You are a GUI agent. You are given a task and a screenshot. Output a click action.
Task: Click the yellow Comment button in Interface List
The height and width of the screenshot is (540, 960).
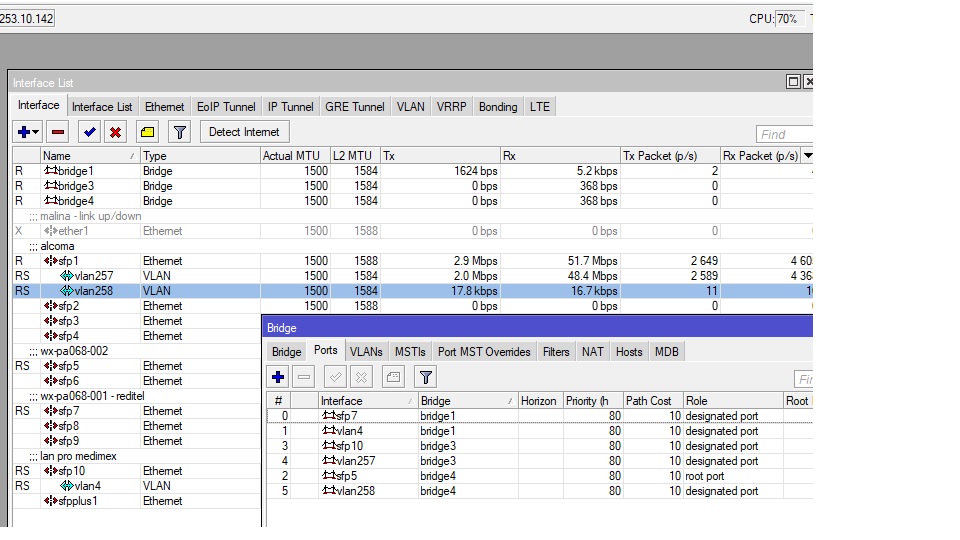(x=148, y=132)
